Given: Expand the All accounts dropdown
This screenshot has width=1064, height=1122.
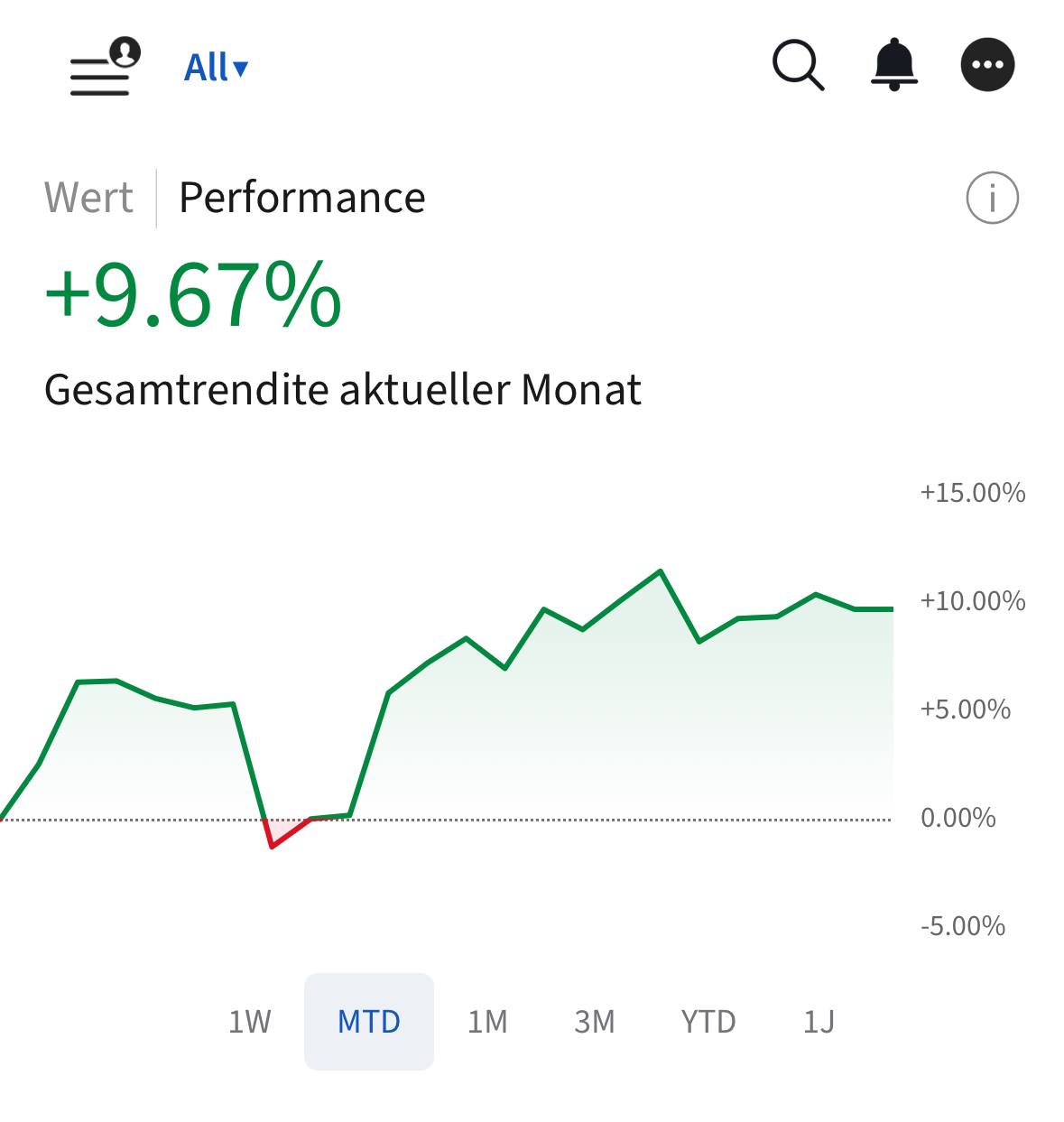Looking at the screenshot, I should tap(215, 68).
